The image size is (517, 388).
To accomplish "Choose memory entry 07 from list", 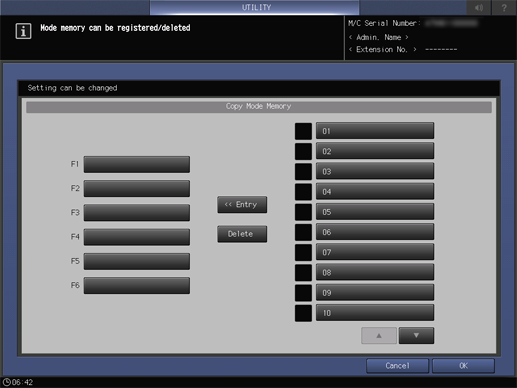I will click(375, 252).
